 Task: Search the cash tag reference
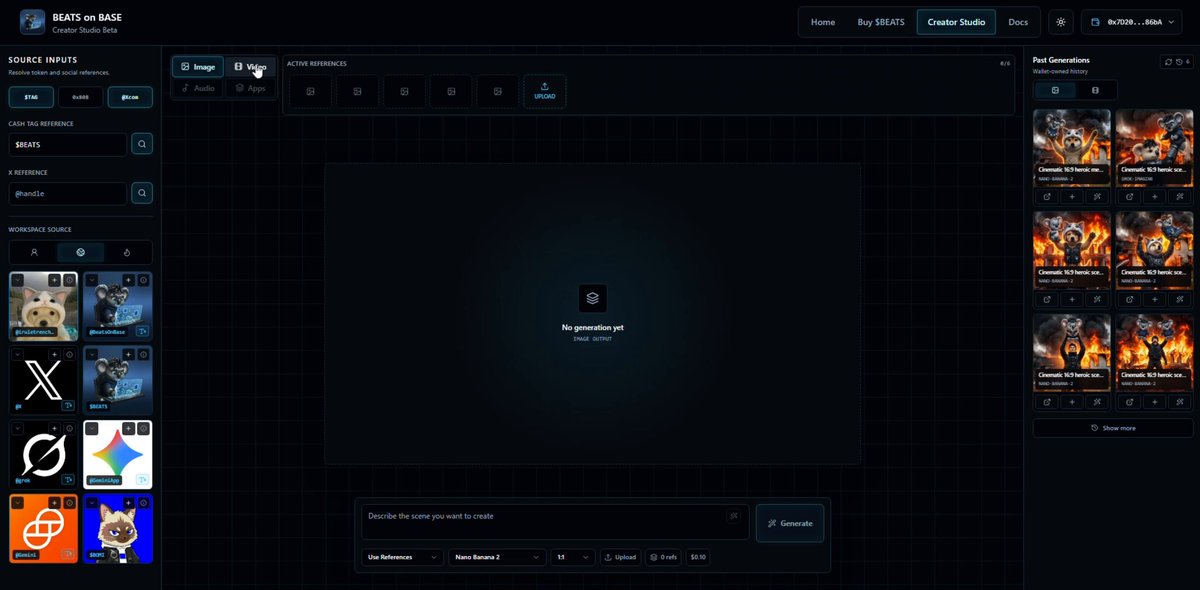pyautogui.click(x=142, y=145)
